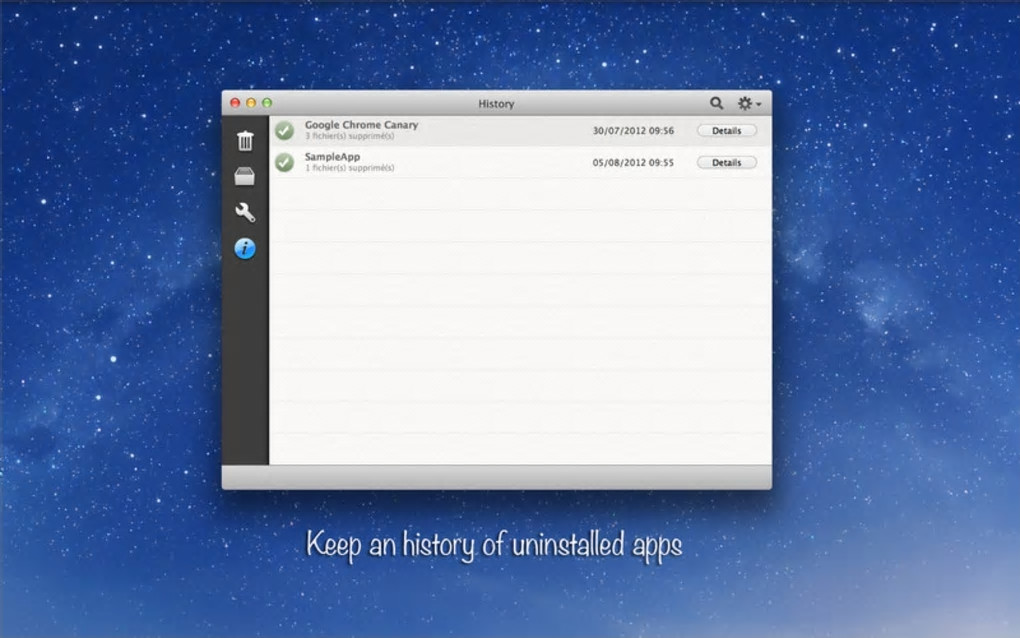
Task: Click the search magnifier icon
Action: tap(716, 103)
